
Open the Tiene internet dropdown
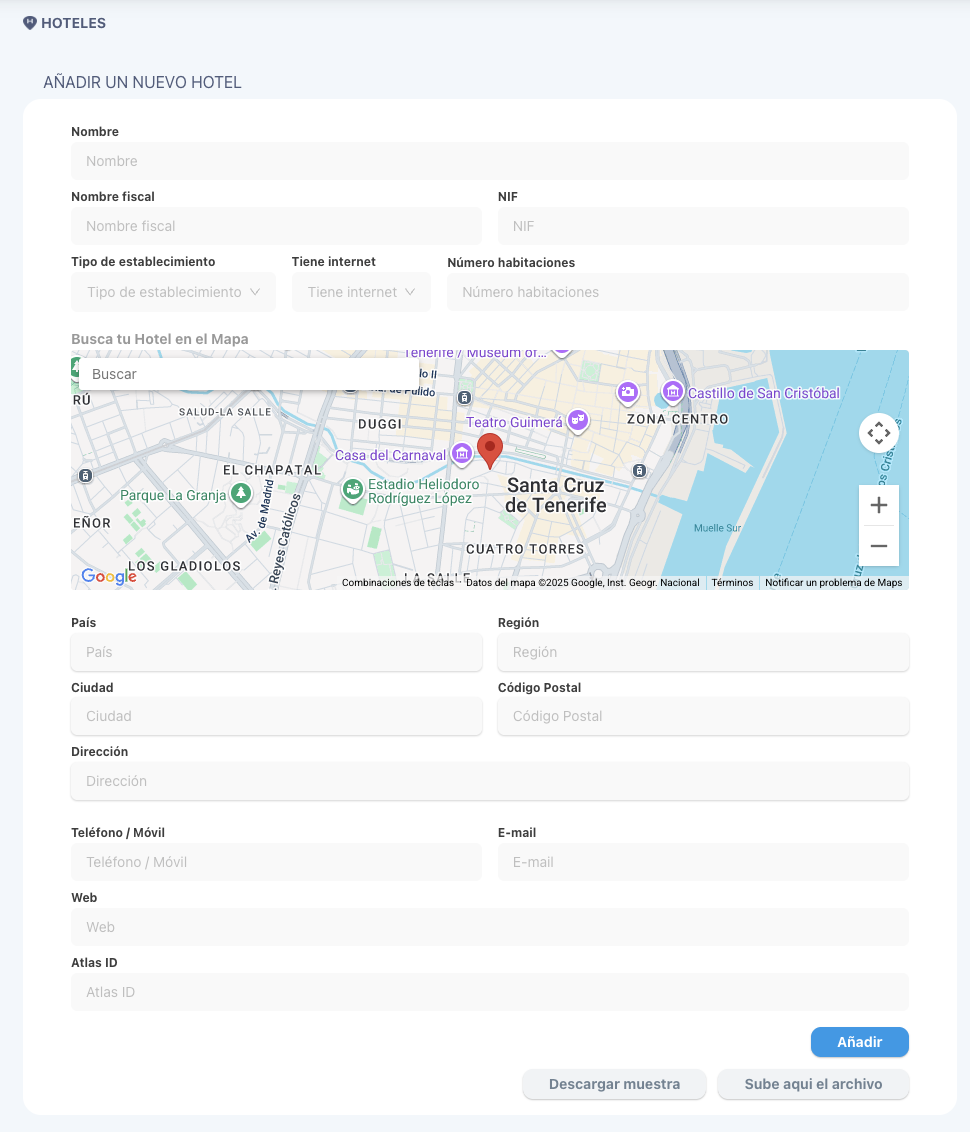[x=361, y=292]
